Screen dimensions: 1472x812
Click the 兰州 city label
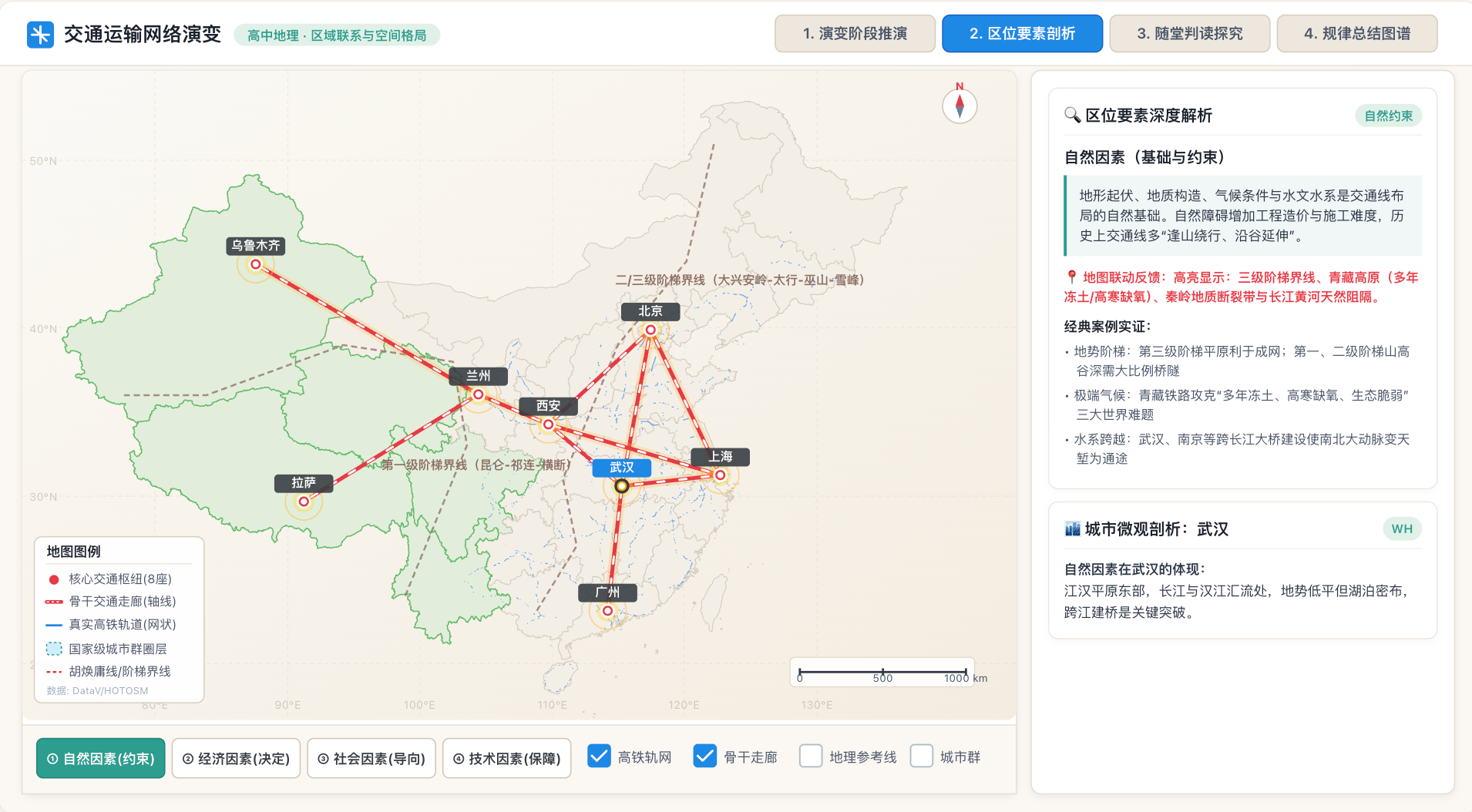478,376
